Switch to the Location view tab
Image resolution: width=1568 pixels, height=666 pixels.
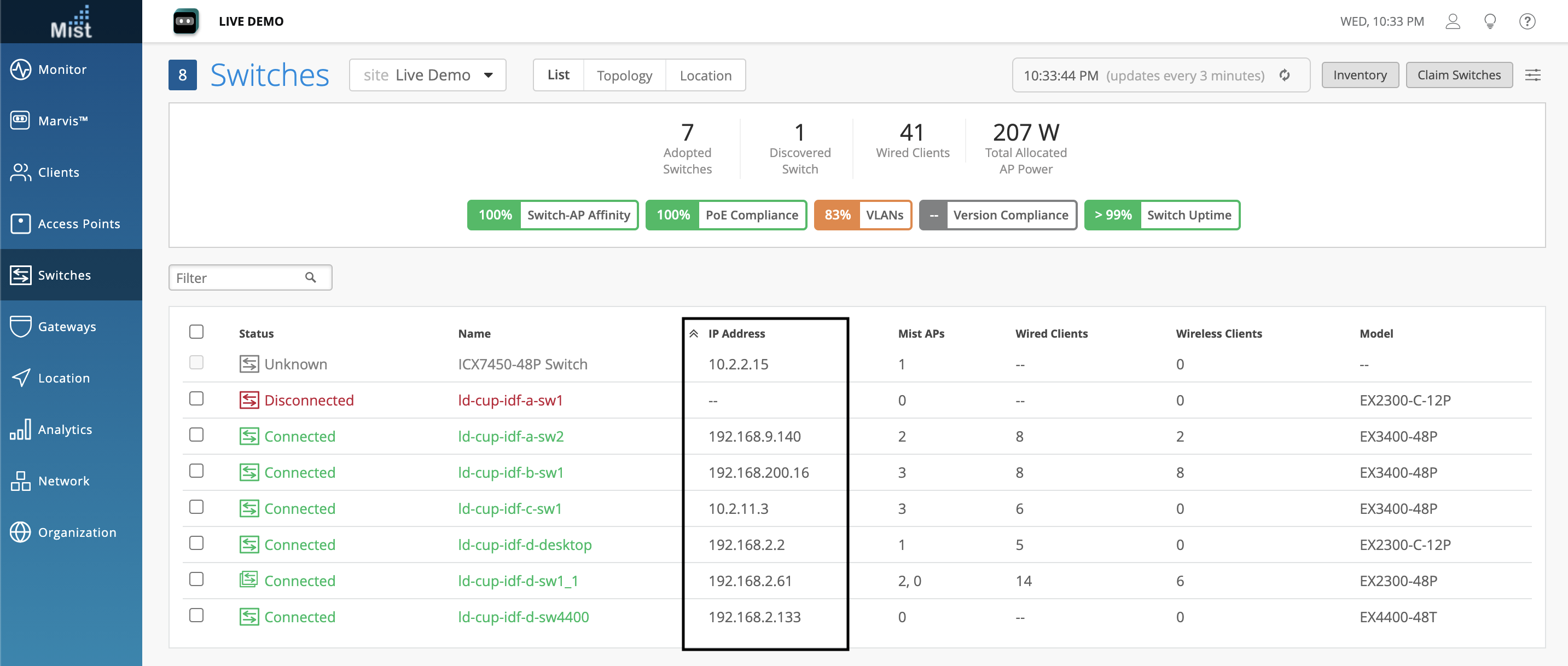point(705,76)
